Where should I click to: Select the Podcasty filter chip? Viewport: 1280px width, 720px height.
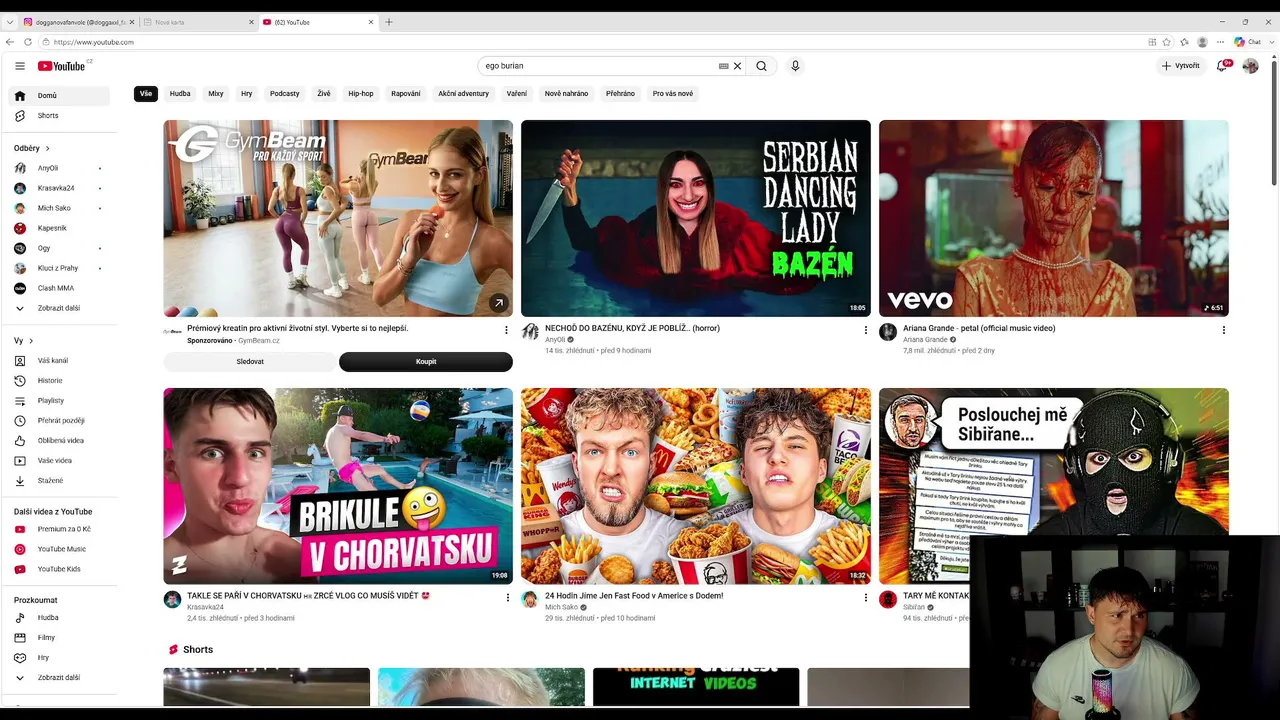(x=285, y=94)
